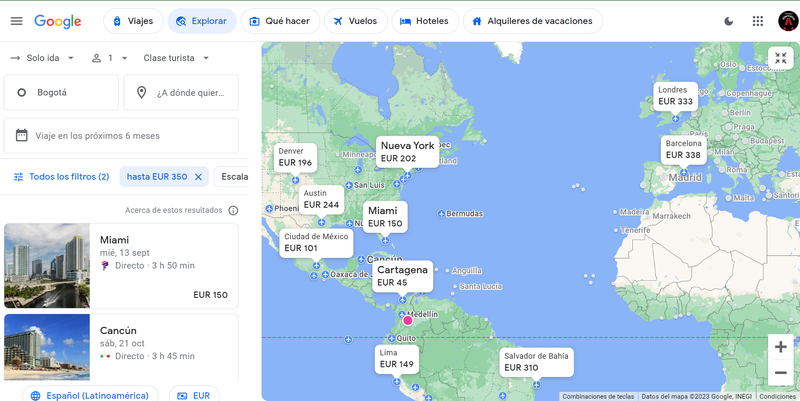Screen dimensions: 800x401
Task: Zoom in on the map
Action: 780,347
